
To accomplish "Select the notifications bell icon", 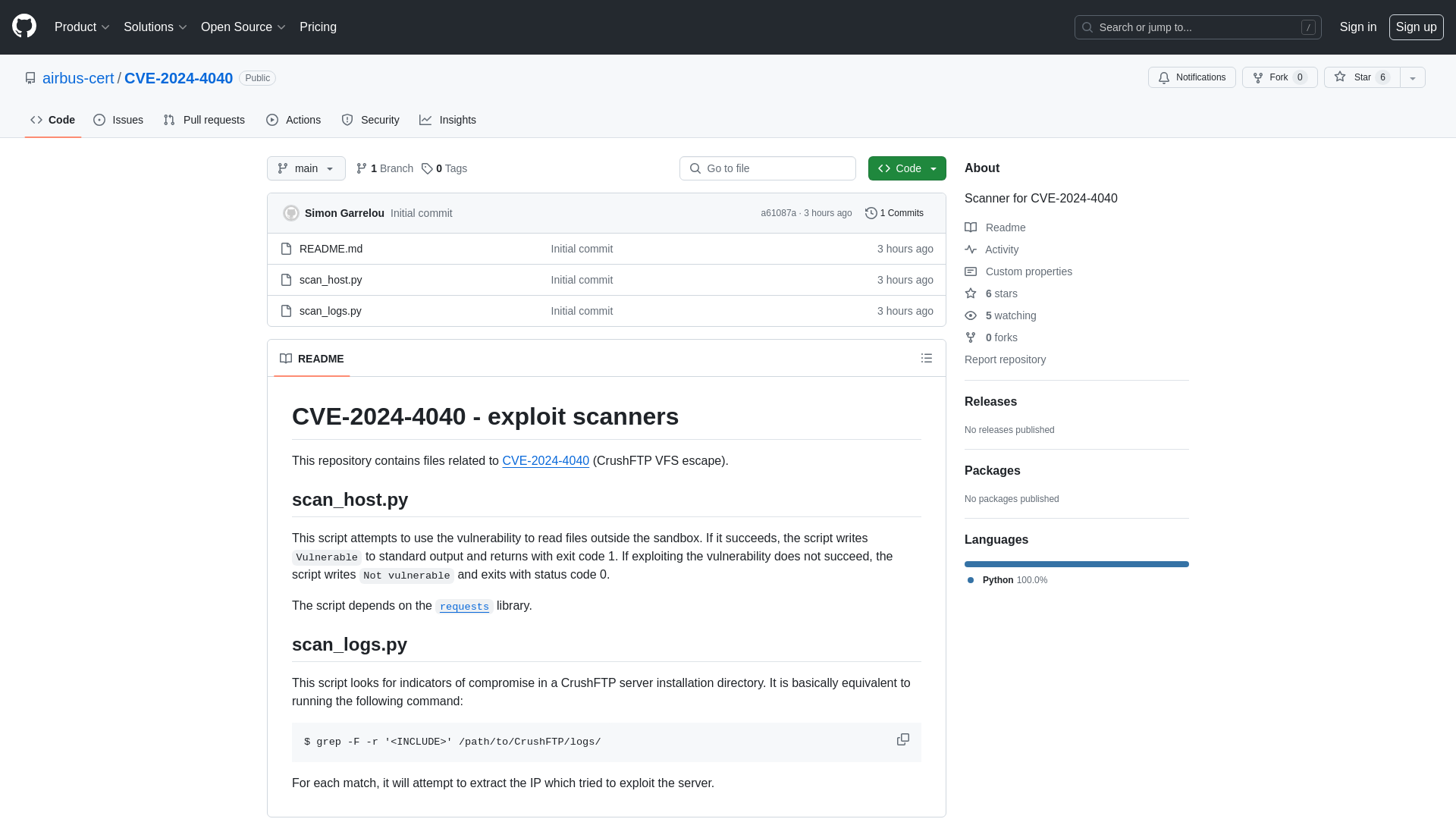I will click(x=1164, y=77).
